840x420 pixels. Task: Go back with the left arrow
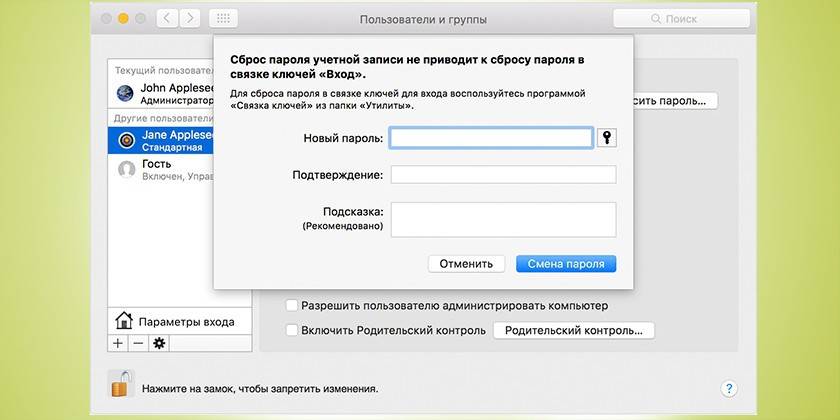[166, 19]
